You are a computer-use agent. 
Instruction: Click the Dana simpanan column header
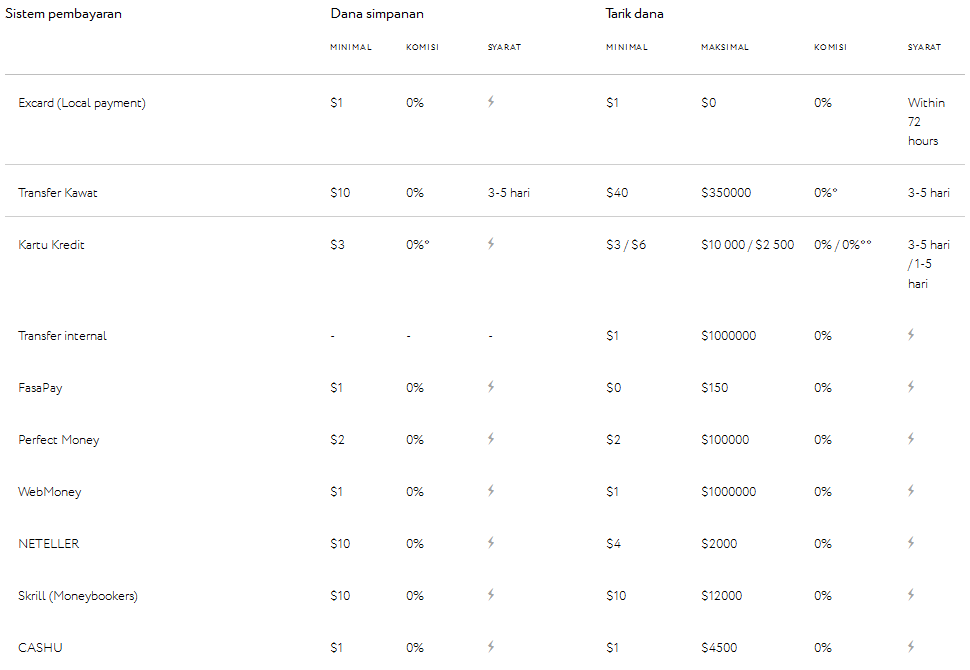coord(377,14)
